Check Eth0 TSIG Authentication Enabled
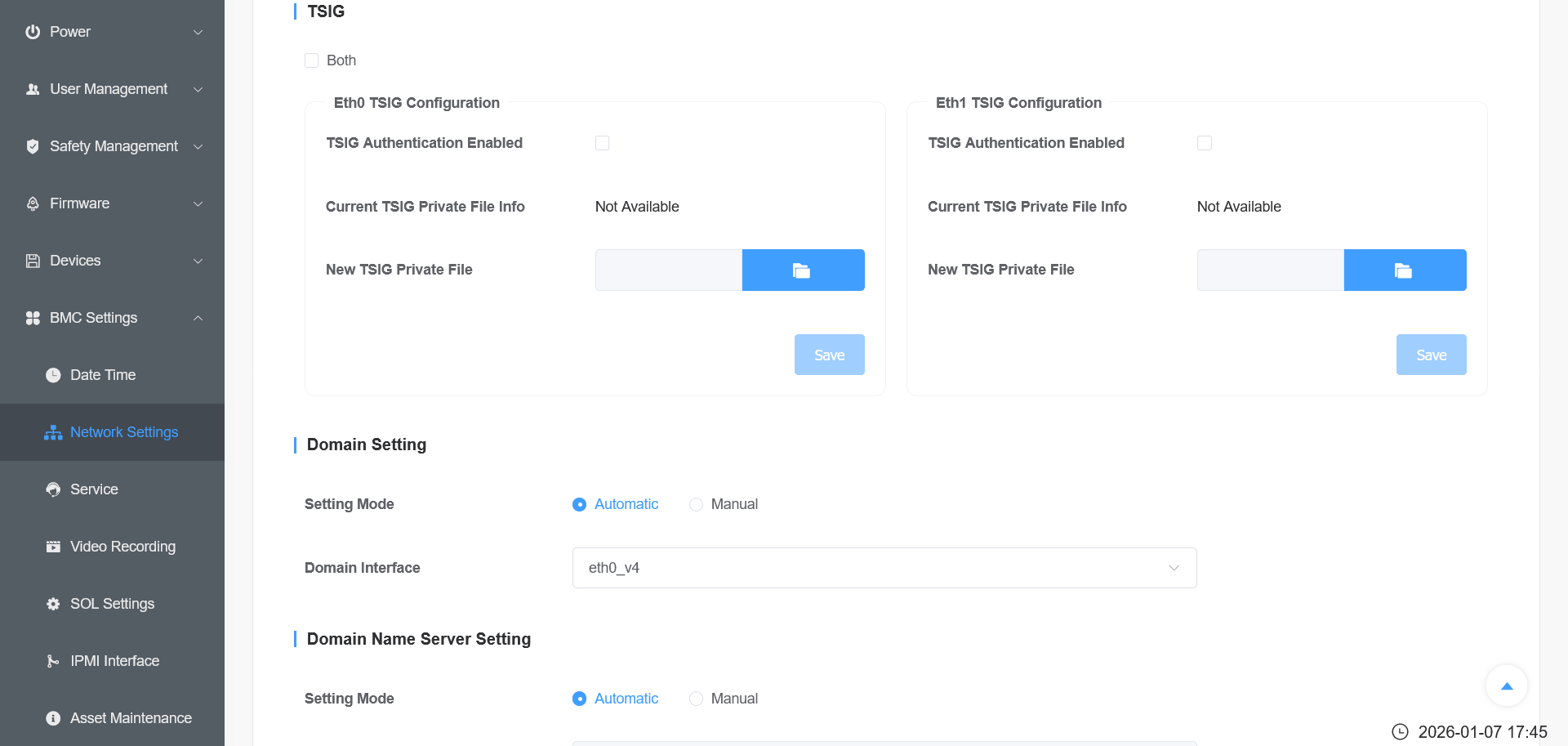 (x=603, y=143)
